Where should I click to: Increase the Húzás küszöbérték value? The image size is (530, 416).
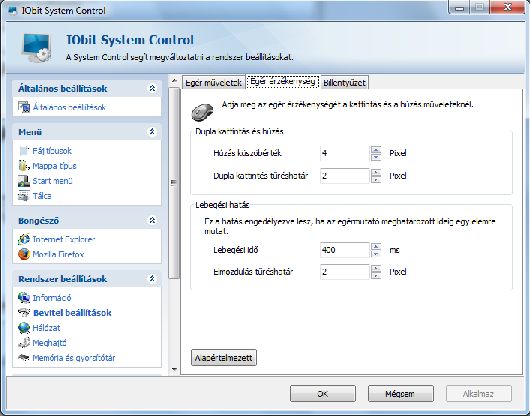[x=376, y=149]
